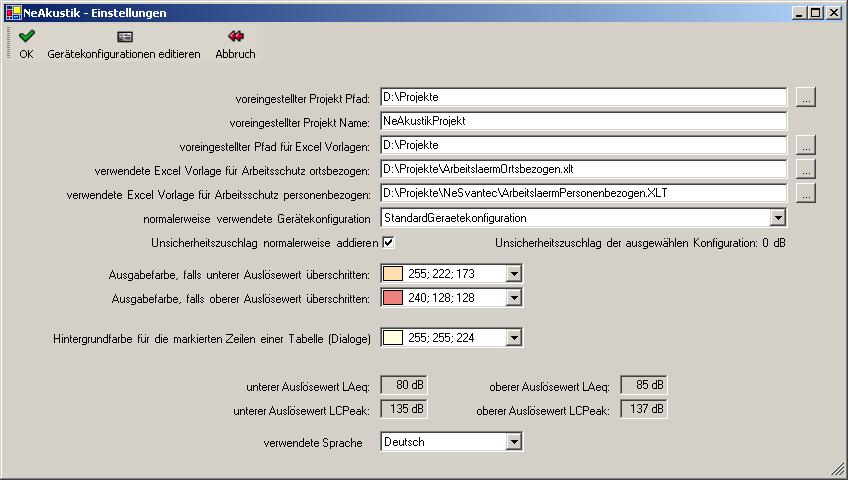This screenshot has height=480, width=848.
Task: Browse for ortsbezogen Excel template file
Action: pos(806,169)
